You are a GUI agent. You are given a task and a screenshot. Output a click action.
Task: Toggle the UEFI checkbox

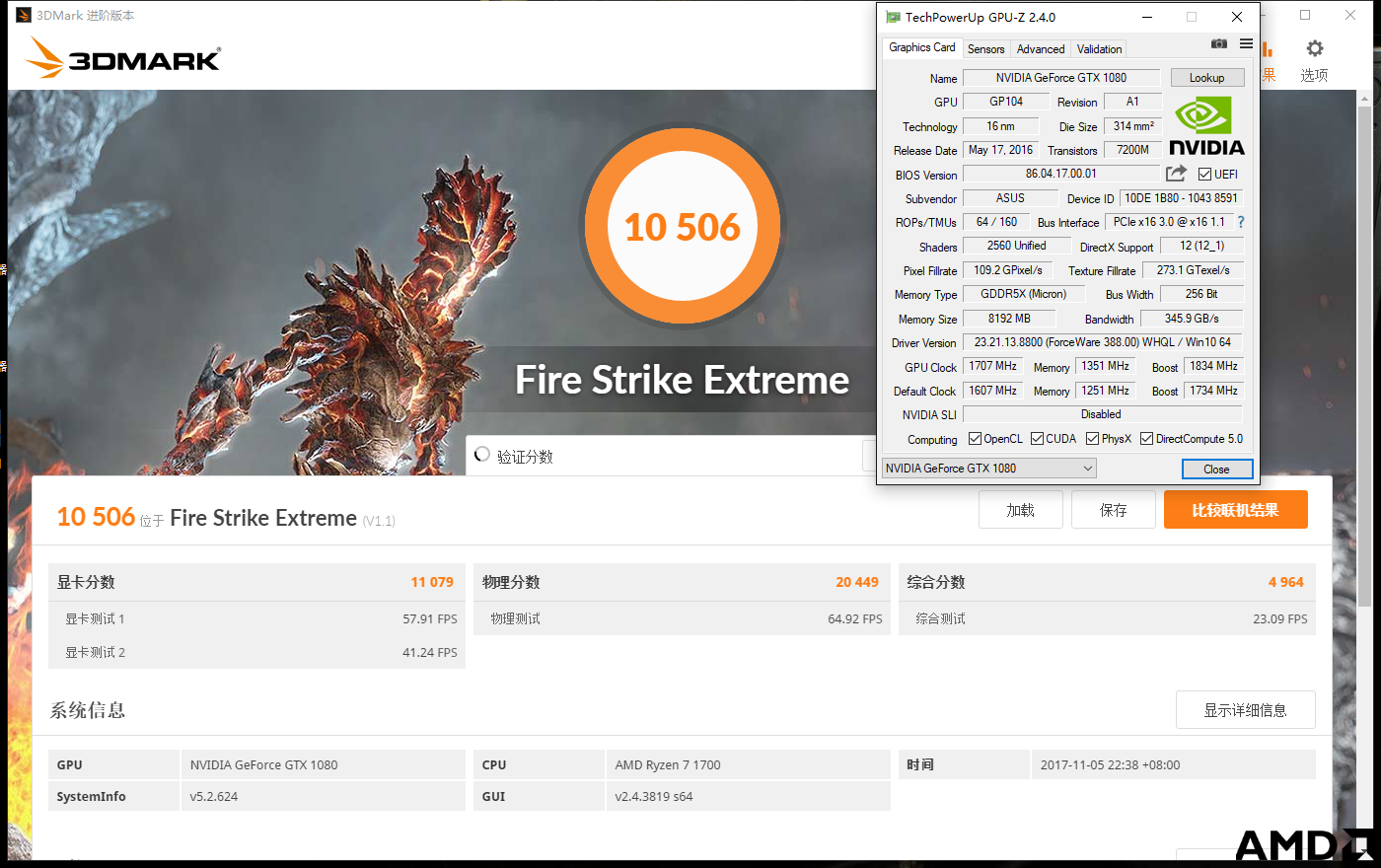pos(1204,175)
